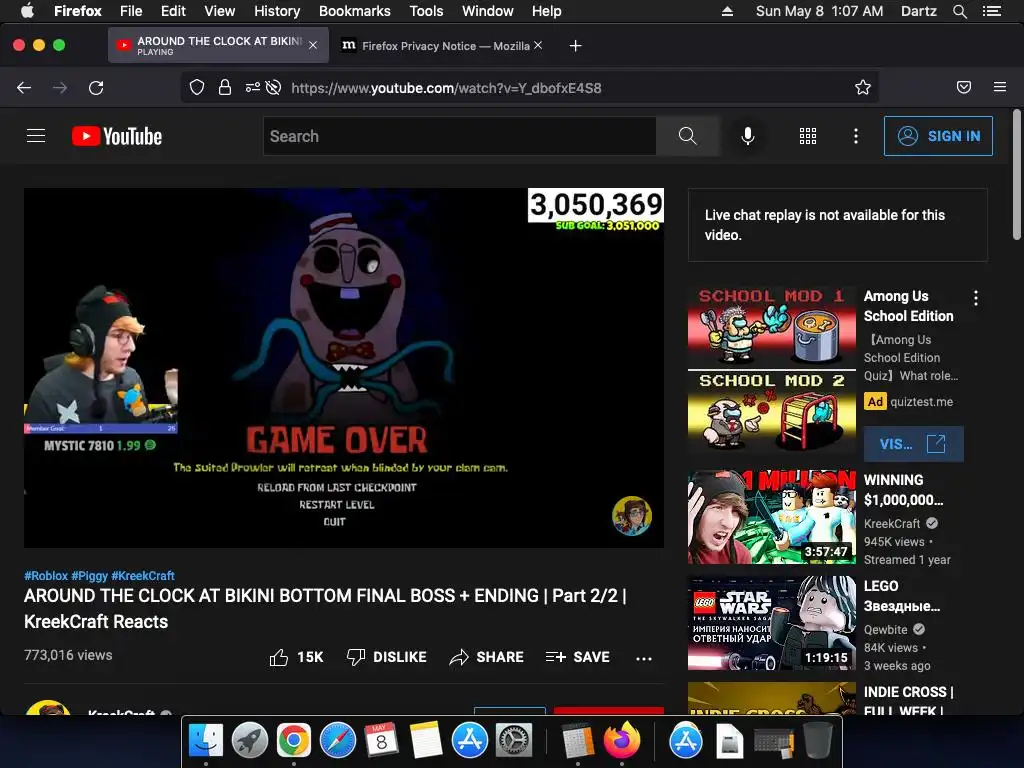The image size is (1024, 768).
Task: Switch to Firefox Privacy Notice tab
Action: tap(441, 46)
